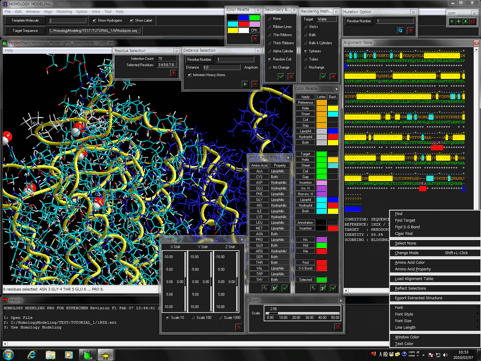Open the Modeling menu

(64, 12)
